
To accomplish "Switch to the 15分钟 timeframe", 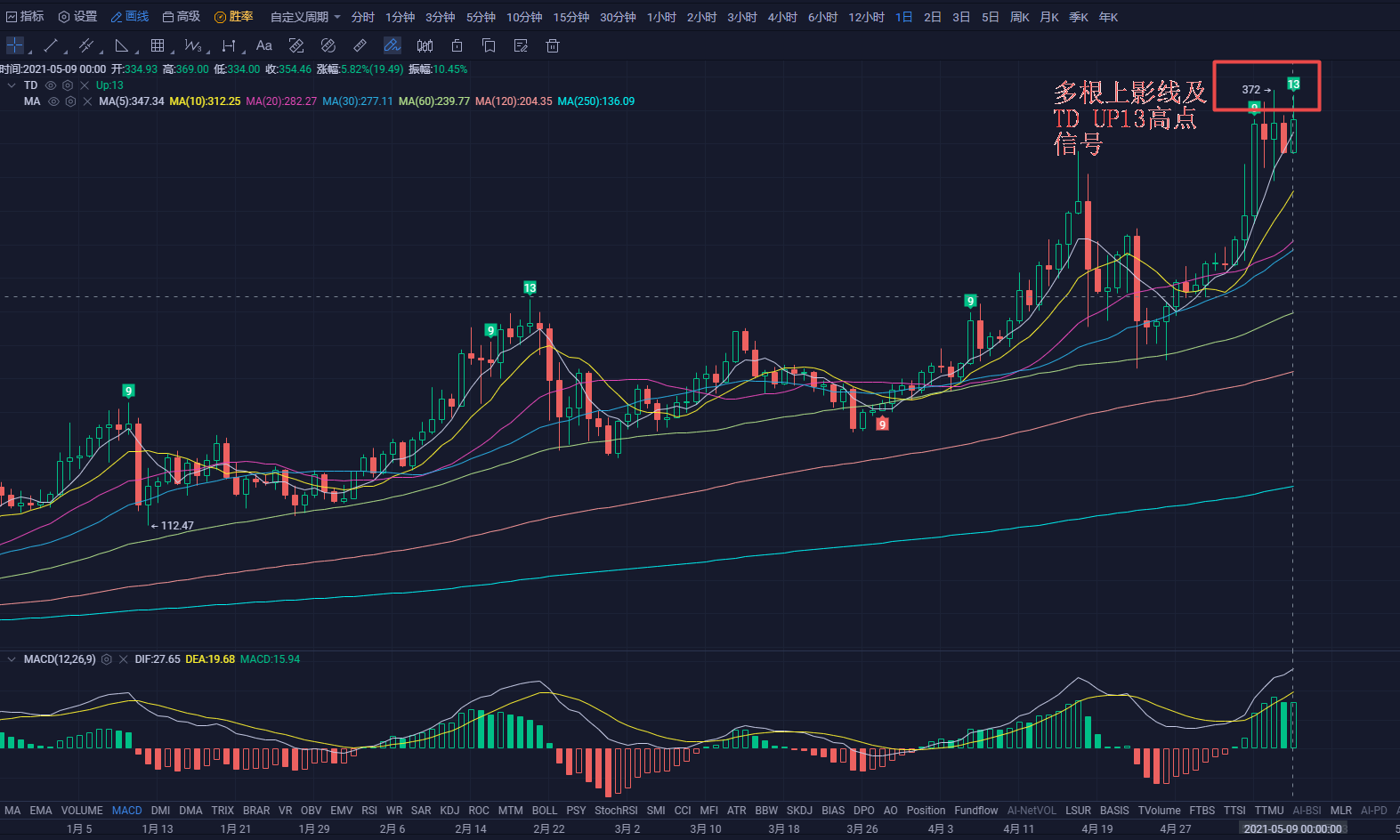I will (x=571, y=17).
